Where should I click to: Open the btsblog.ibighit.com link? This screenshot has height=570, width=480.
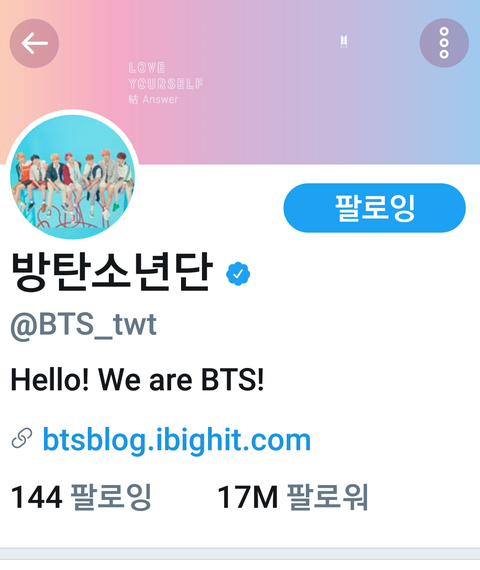tap(177, 440)
